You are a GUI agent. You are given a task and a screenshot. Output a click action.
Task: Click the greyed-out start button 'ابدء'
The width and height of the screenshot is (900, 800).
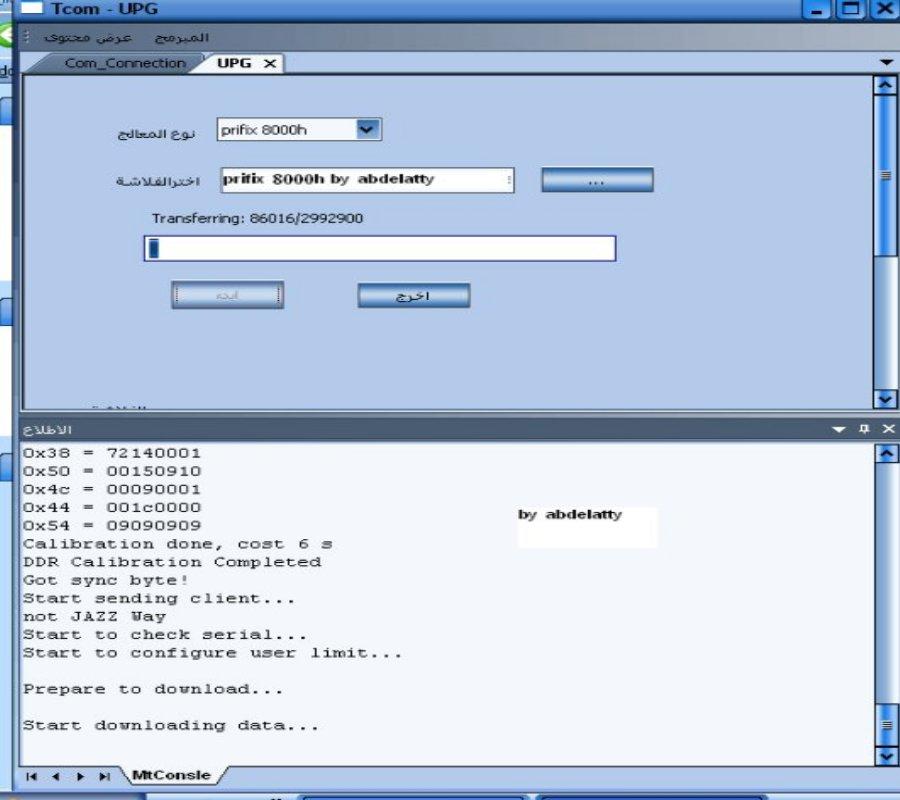[x=227, y=295]
